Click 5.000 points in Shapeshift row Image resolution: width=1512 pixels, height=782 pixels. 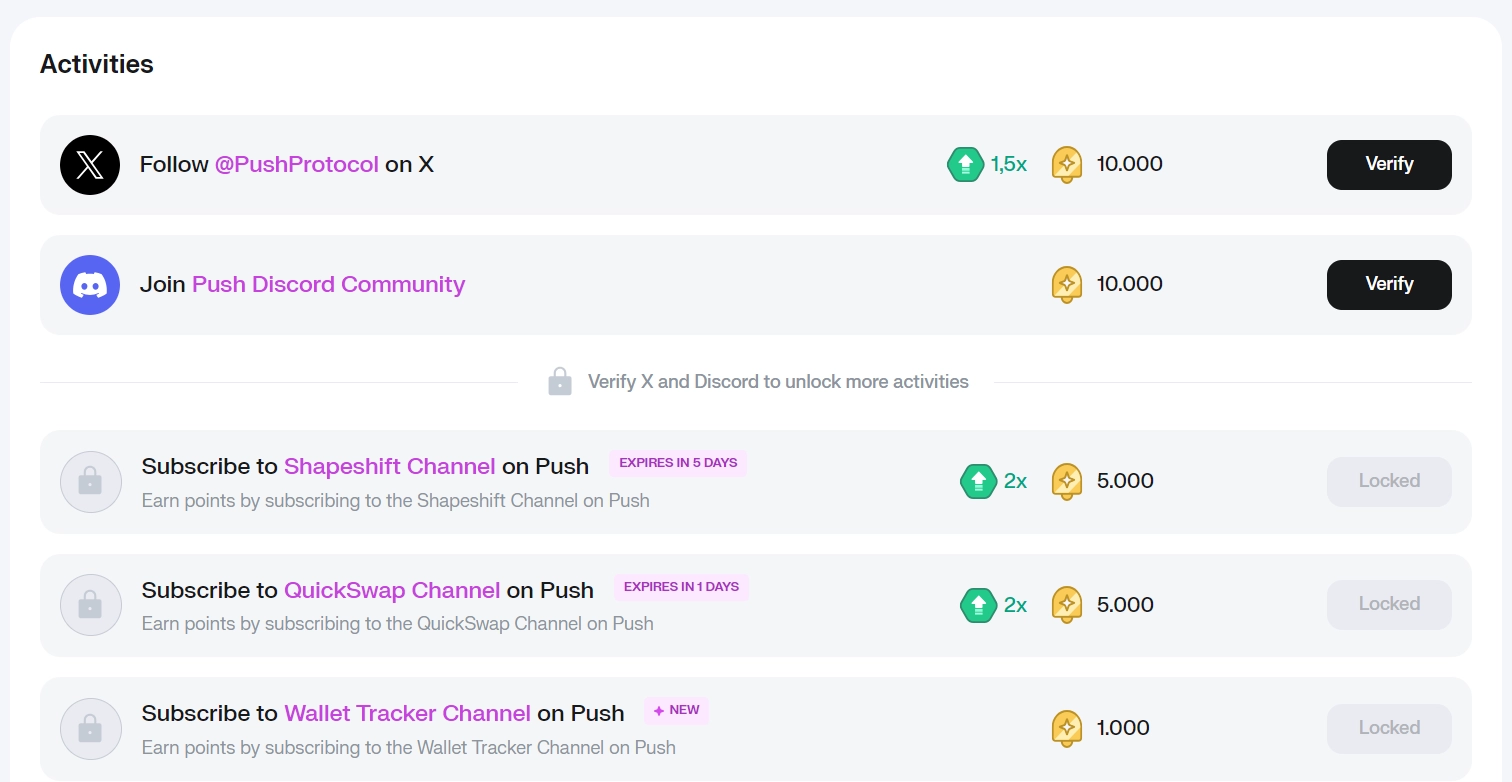pyautogui.click(x=1125, y=481)
